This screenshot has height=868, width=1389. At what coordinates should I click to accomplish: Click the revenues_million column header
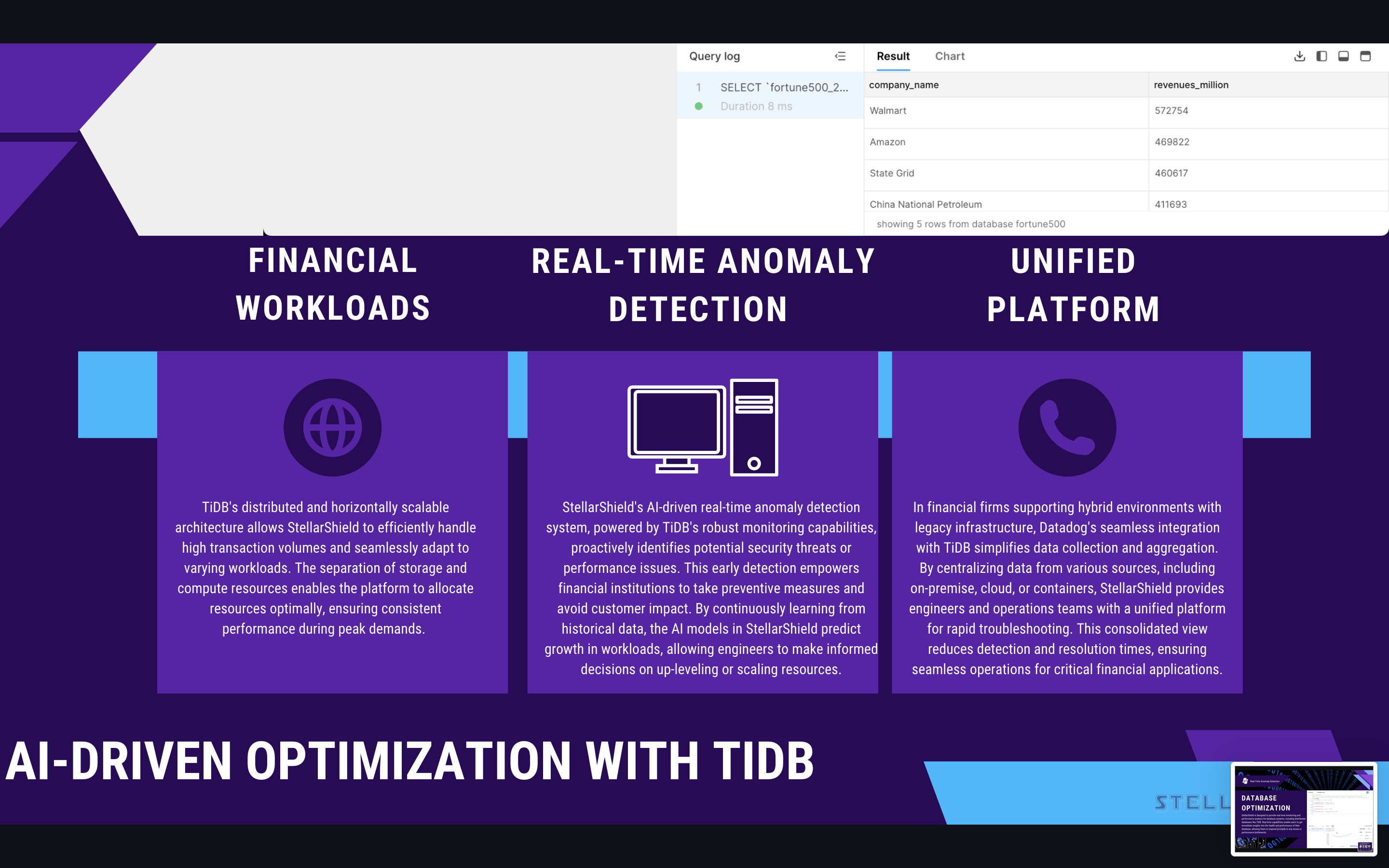1191,85
